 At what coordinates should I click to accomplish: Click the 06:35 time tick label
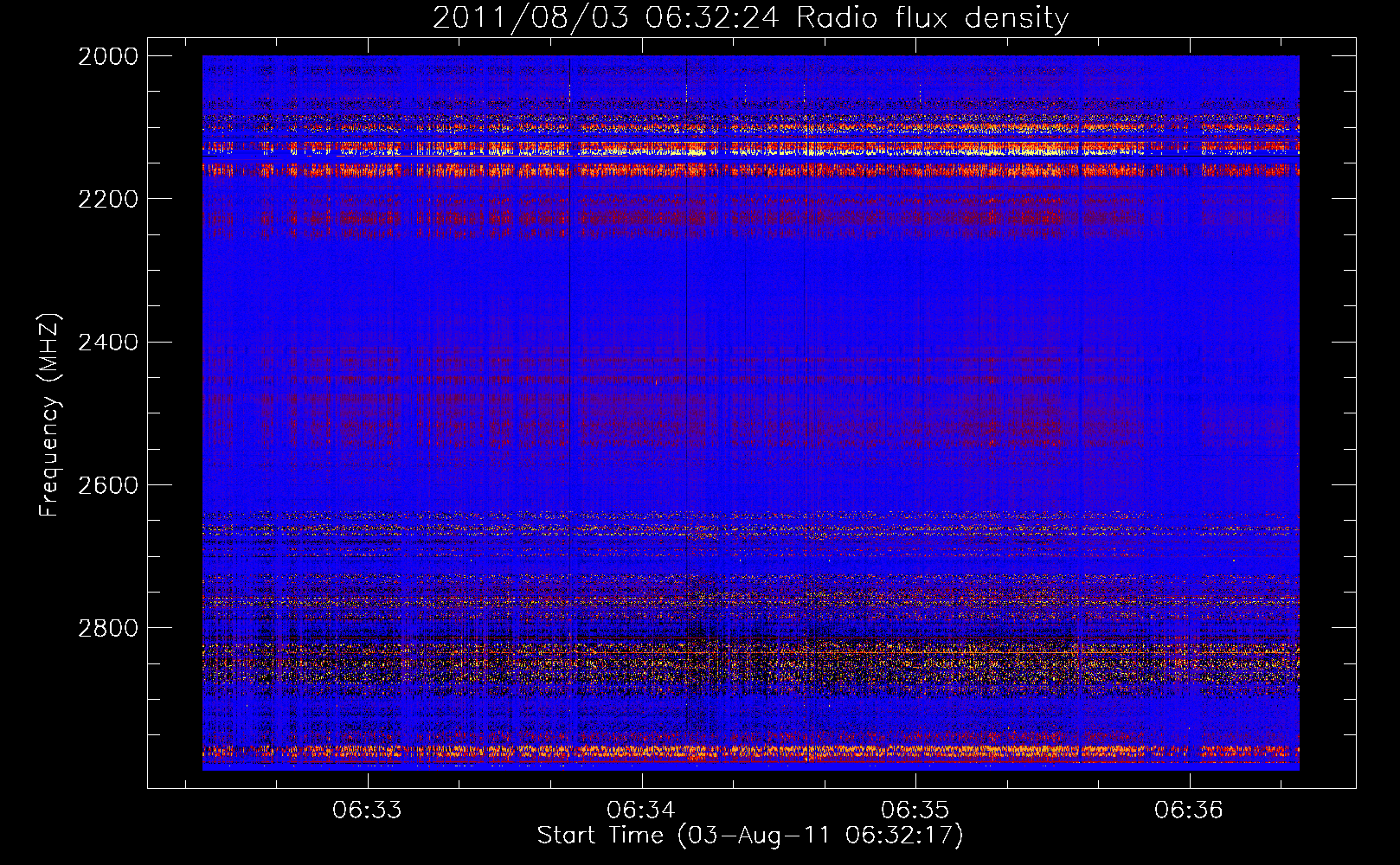click(x=915, y=811)
